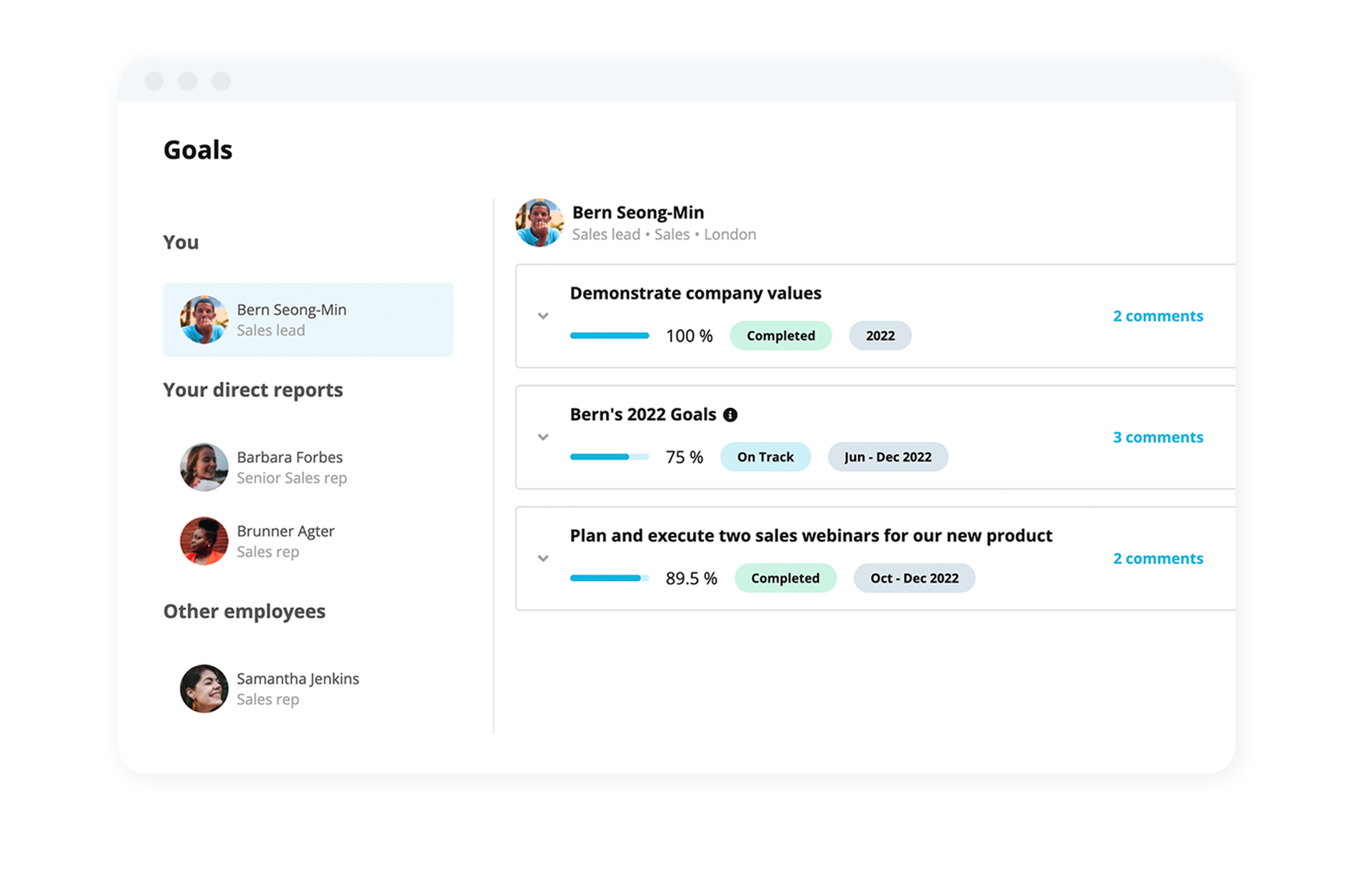Click the 2022 date tag on company values
Viewport: 1372px width, 876px height.
[880, 335]
